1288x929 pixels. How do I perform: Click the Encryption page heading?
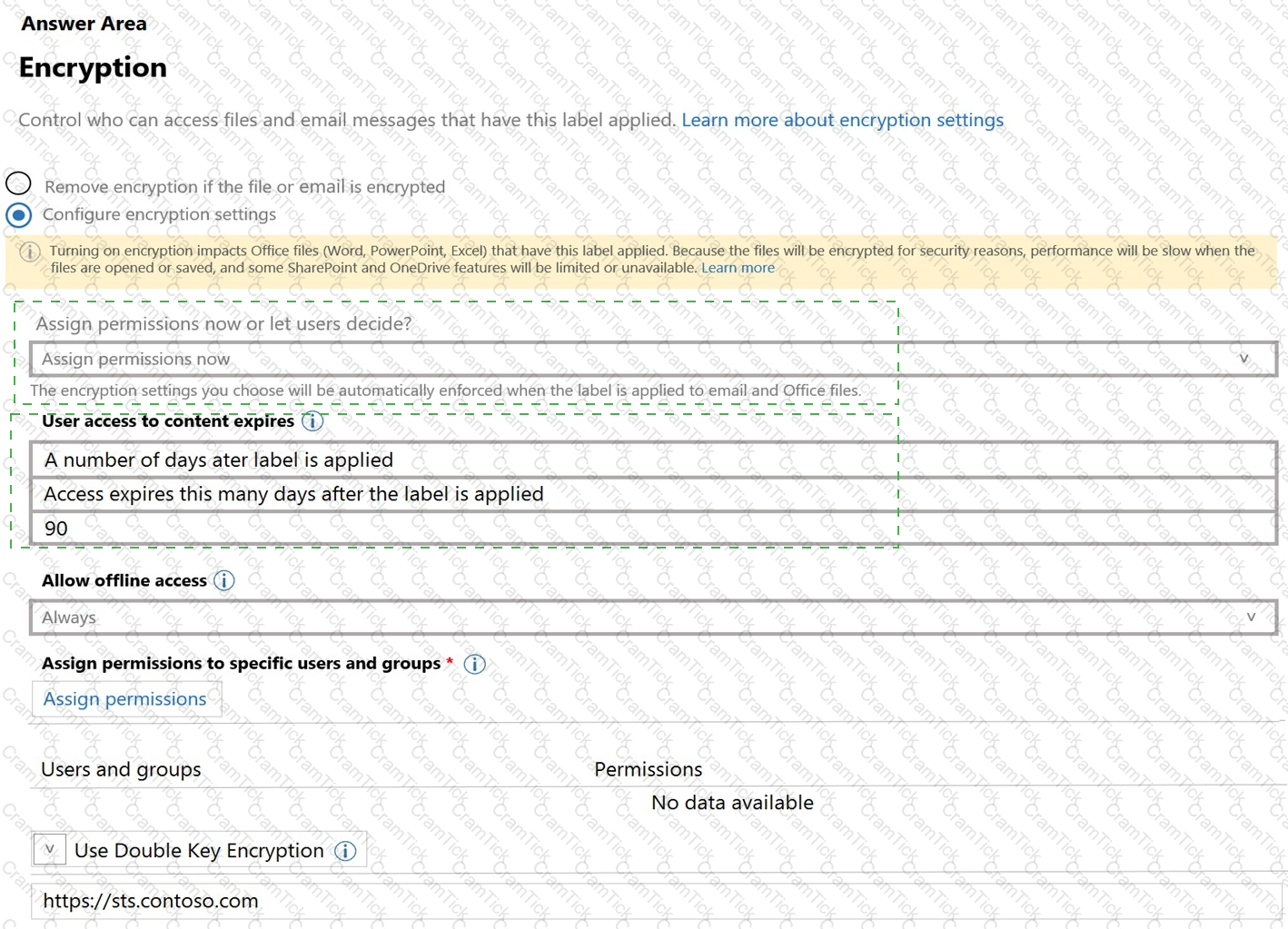(93, 67)
